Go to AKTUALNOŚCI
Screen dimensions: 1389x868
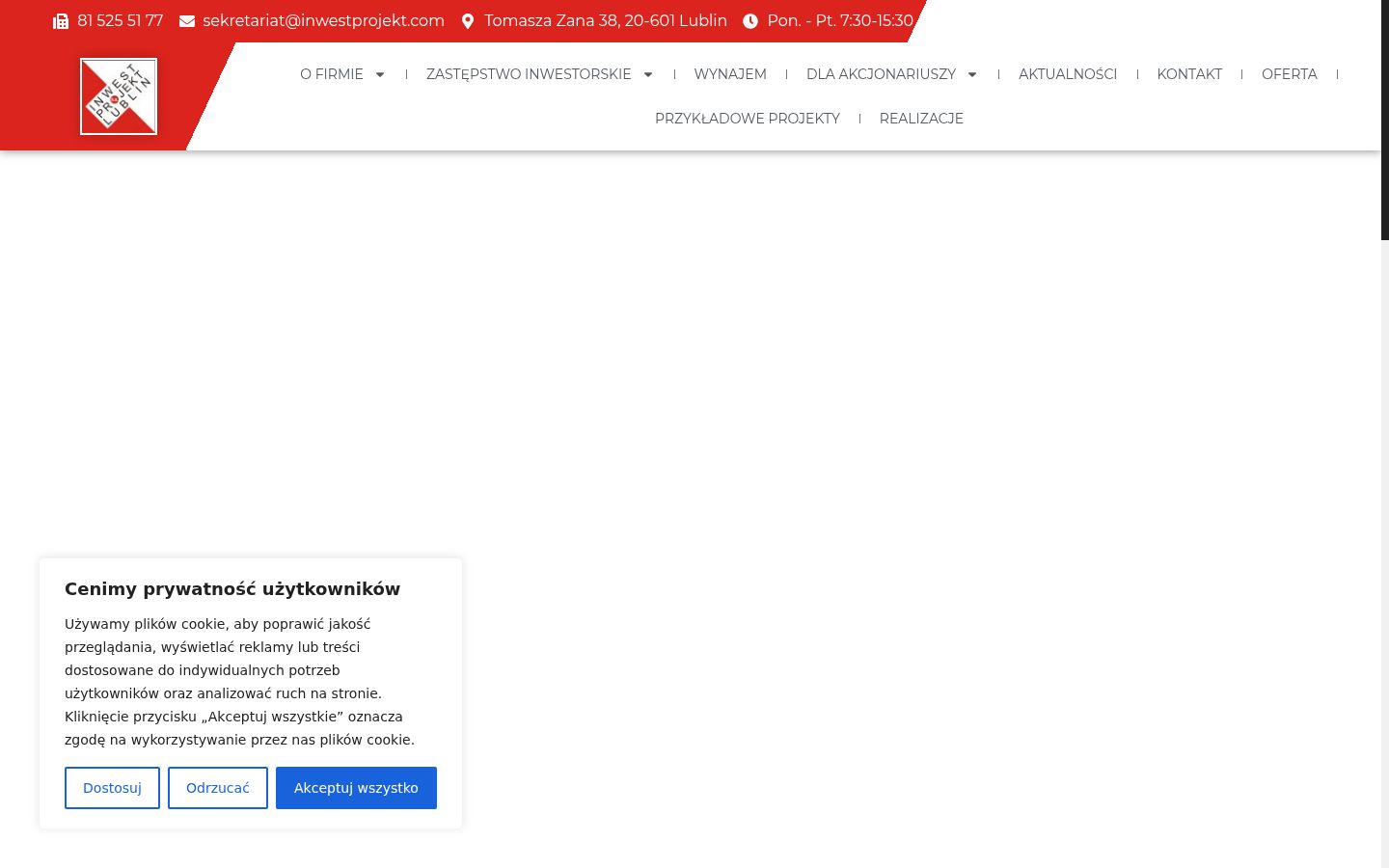tap(1068, 74)
